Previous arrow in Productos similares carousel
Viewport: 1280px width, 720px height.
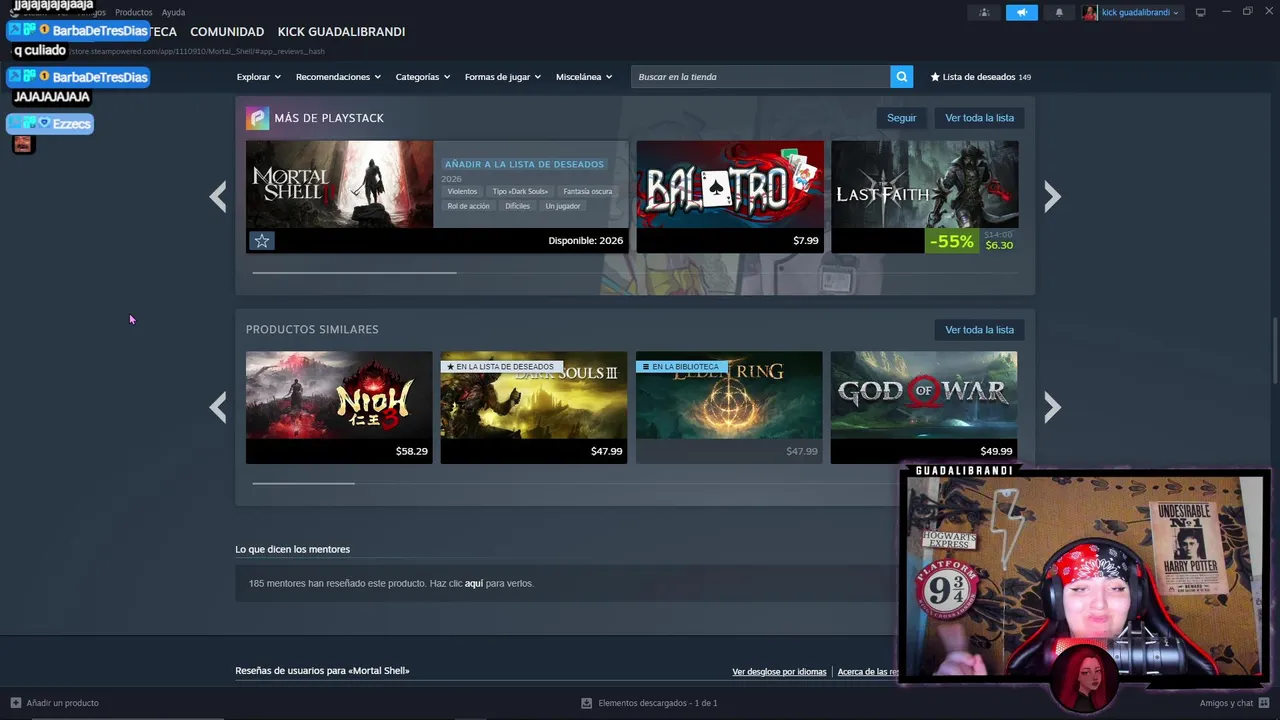pos(217,407)
